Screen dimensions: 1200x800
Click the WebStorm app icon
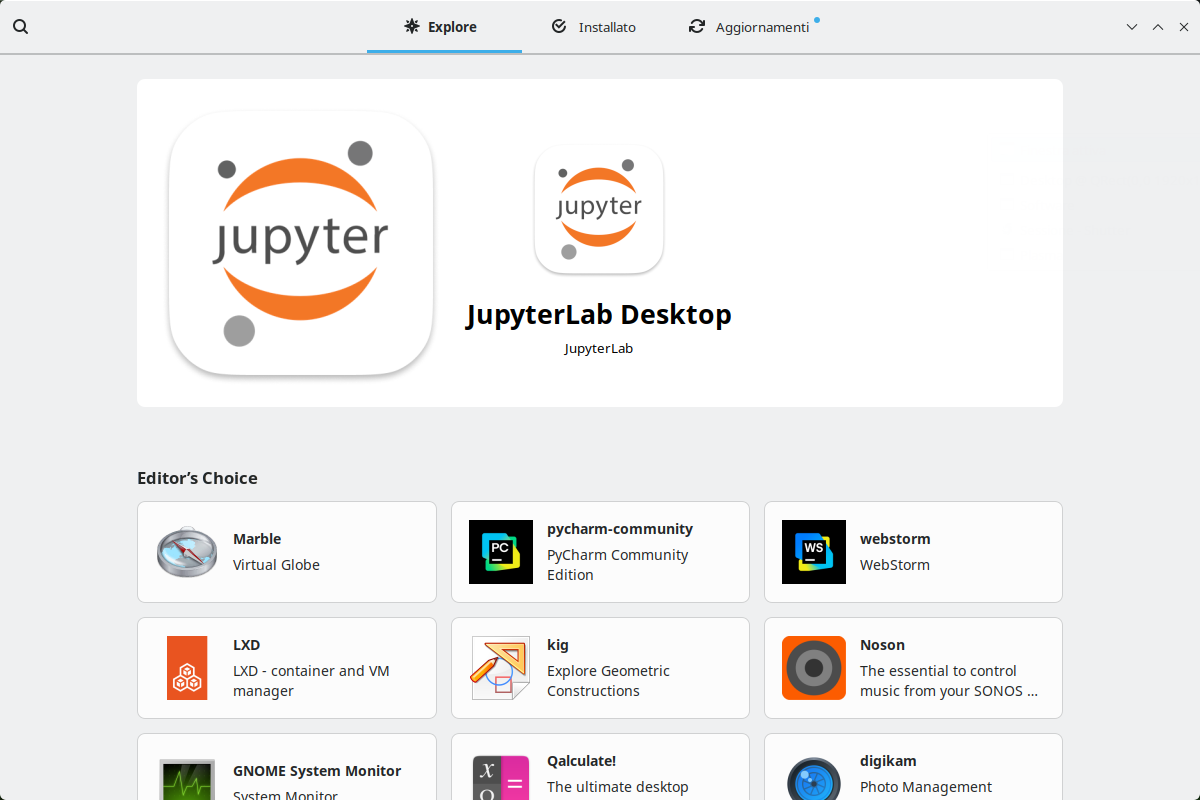814,552
